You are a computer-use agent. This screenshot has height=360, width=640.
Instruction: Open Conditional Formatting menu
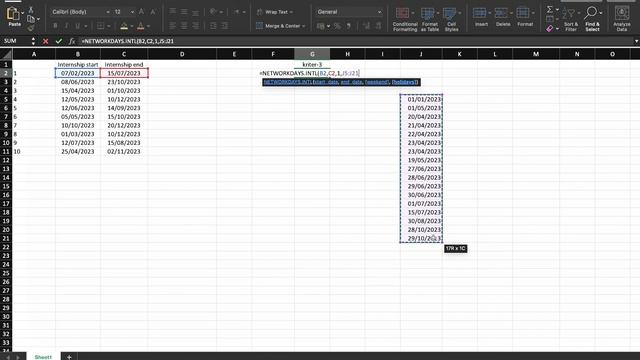(x=405, y=19)
